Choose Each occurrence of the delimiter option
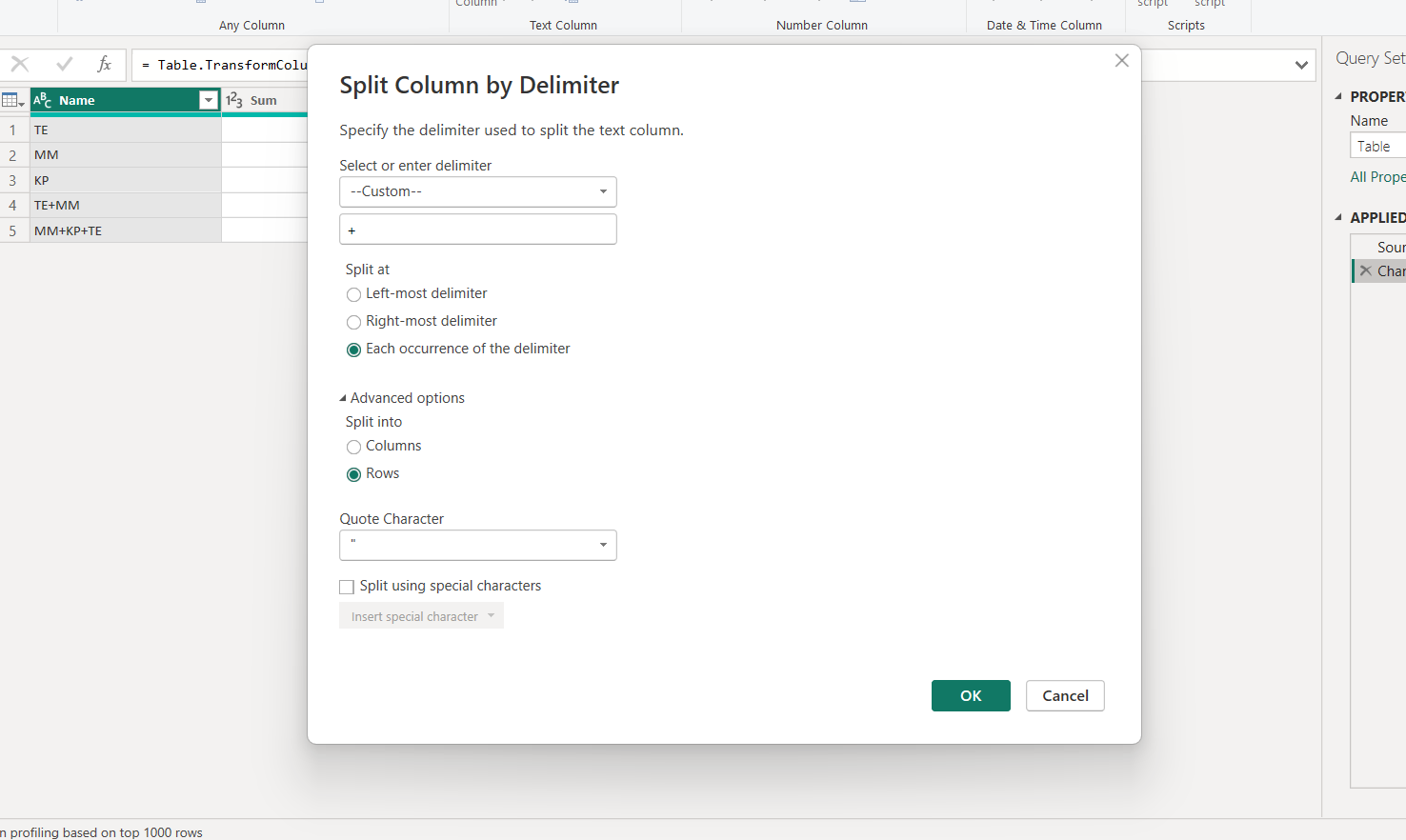Viewport: 1406px width, 840px height. pyautogui.click(x=353, y=350)
